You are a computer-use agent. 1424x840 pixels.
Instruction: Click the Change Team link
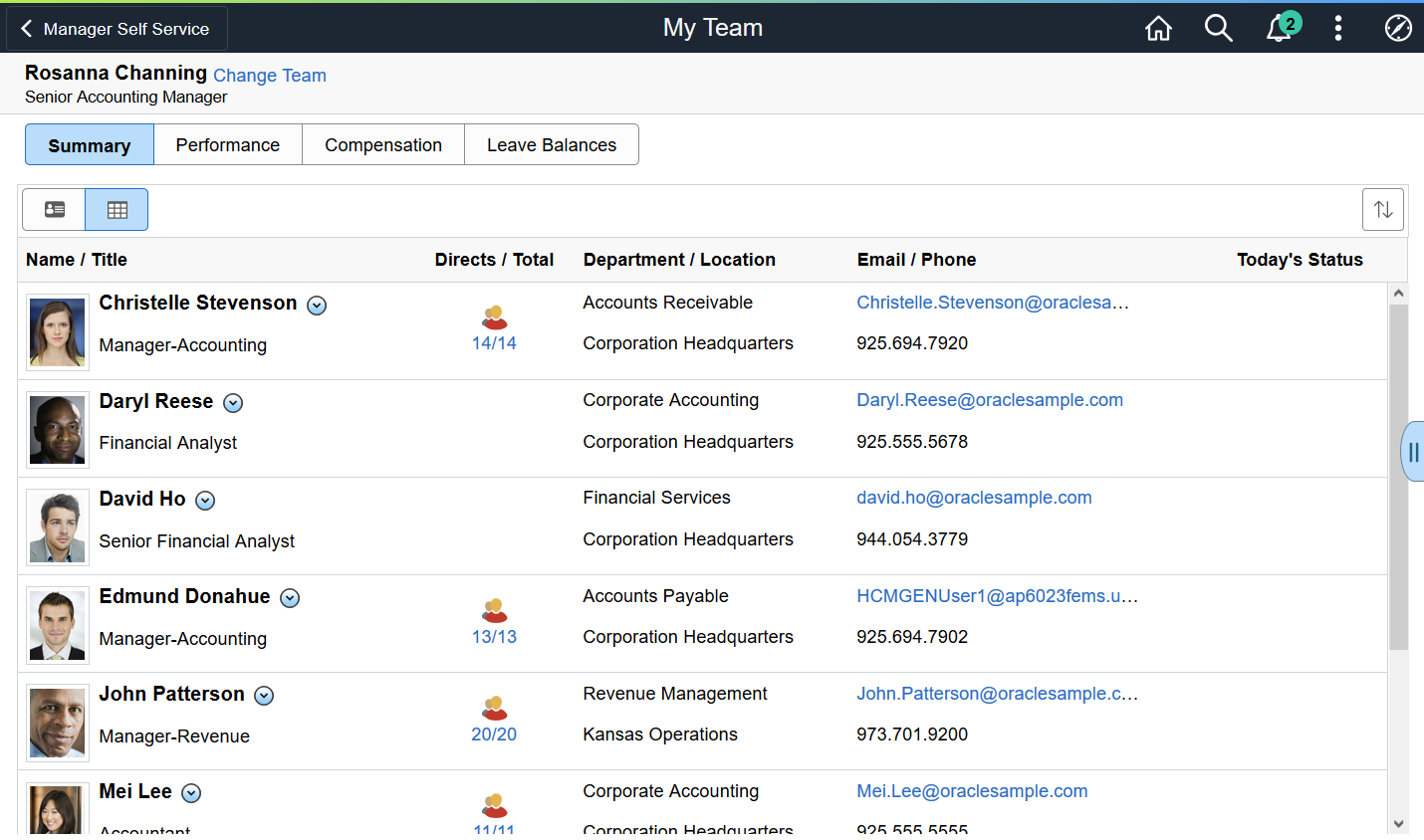pos(270,76)
